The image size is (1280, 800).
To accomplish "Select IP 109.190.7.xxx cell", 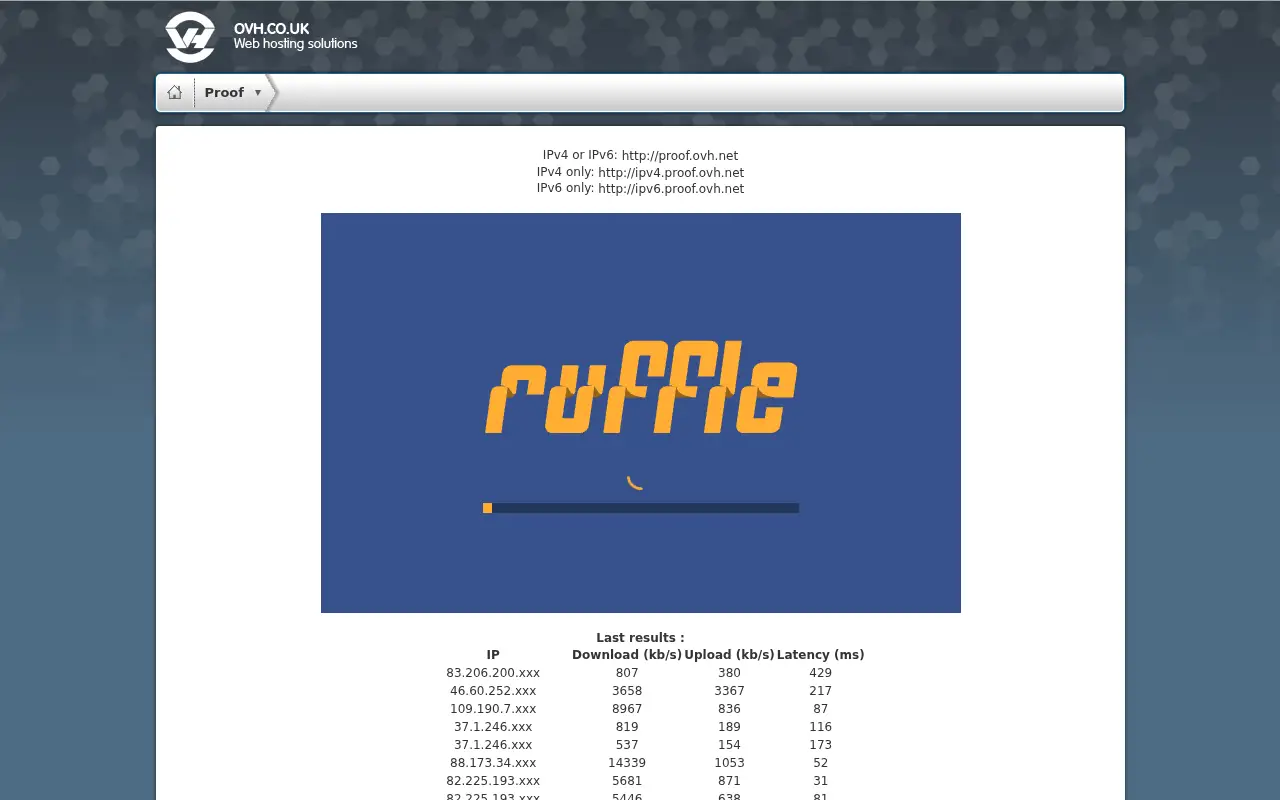I will pos(493,709).
